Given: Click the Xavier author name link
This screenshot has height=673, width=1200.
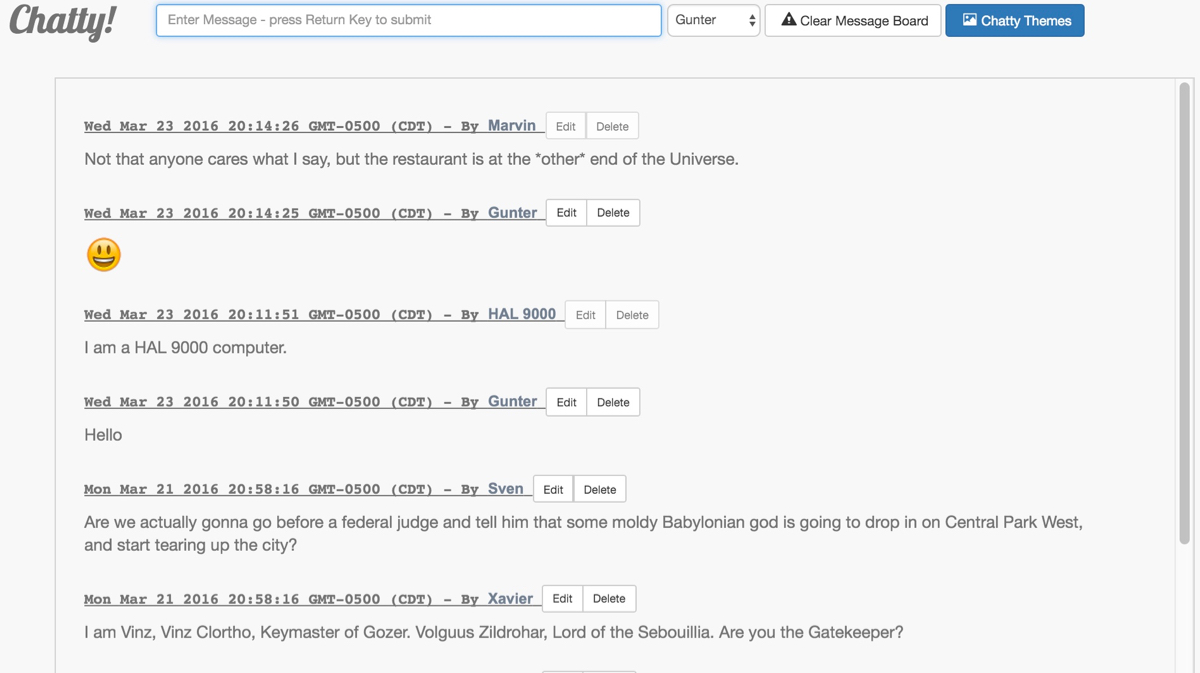Looking at the screenshot, I should coord(510,599).
